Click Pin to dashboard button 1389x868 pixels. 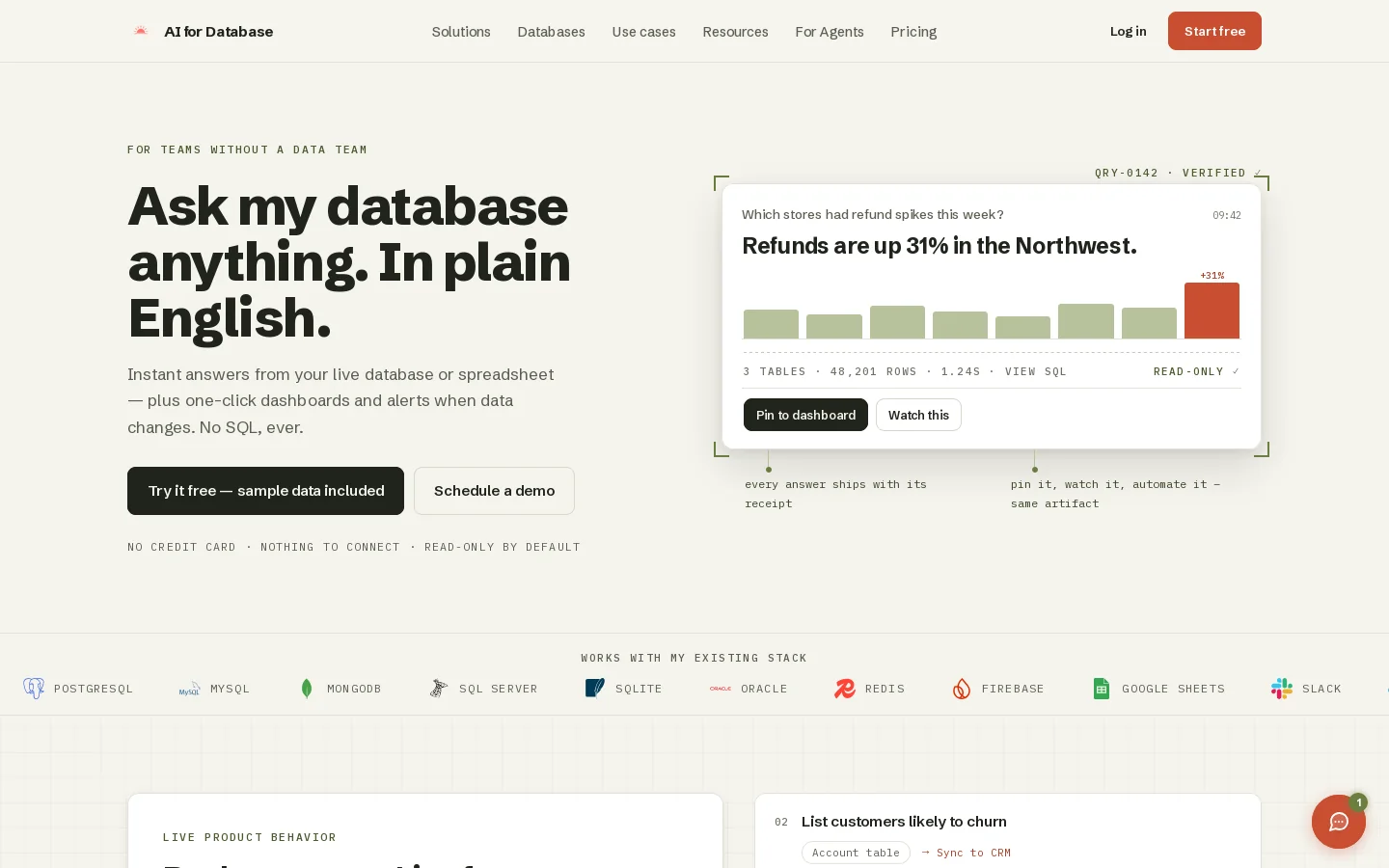tap(805, 415)
